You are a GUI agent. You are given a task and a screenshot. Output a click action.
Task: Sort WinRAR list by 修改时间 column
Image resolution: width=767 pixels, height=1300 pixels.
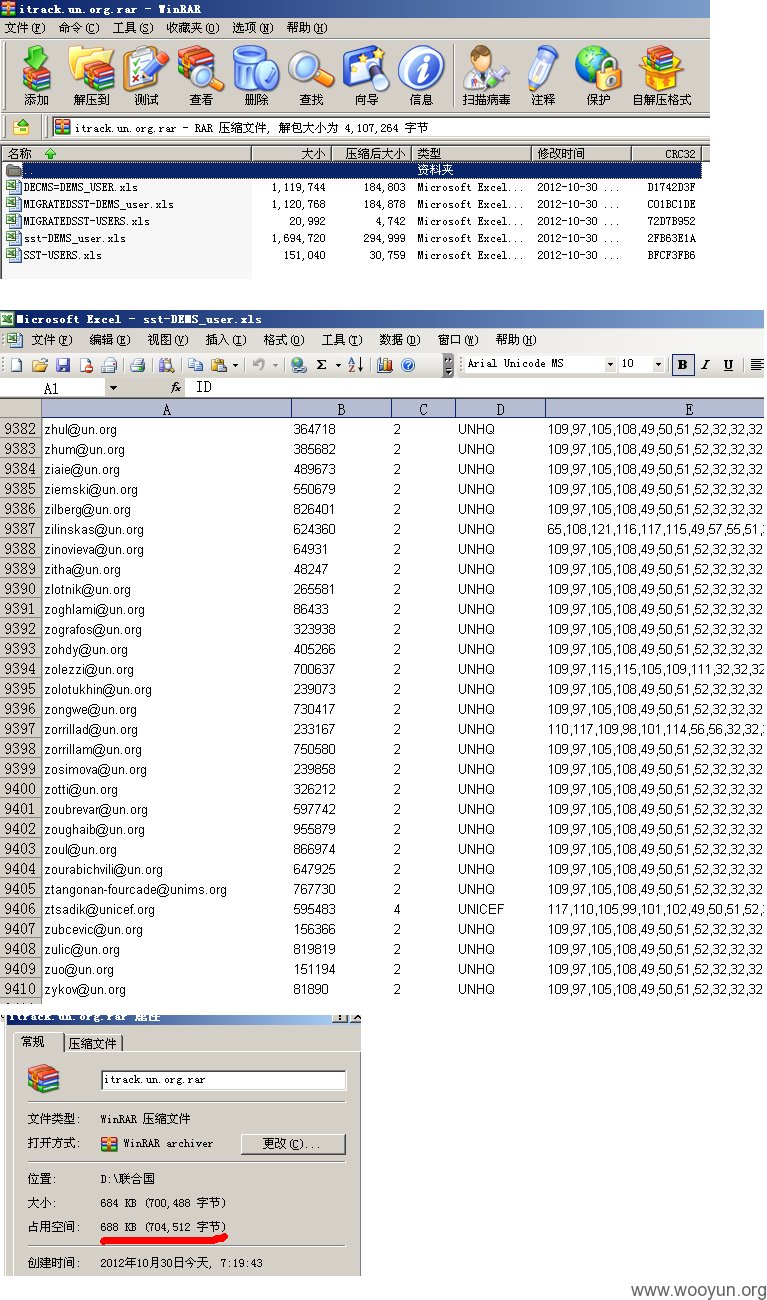coord(581,153)
